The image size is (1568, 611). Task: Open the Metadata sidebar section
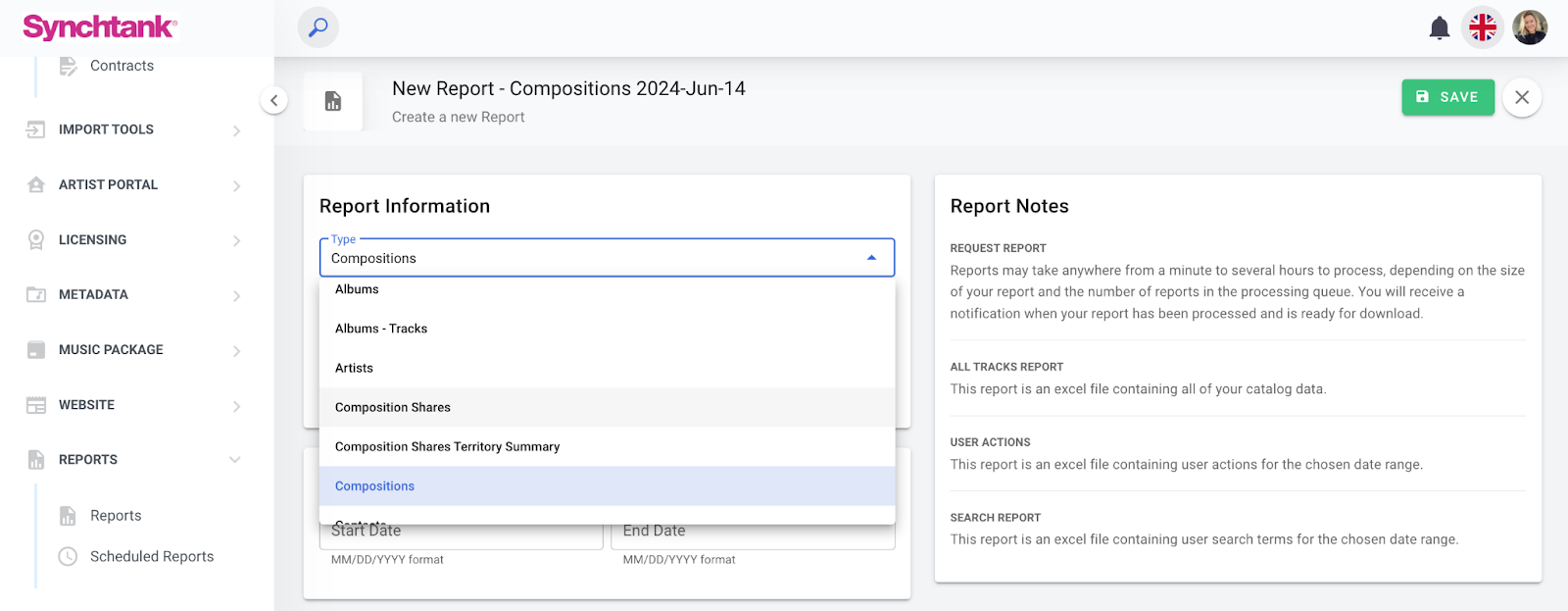click(93, 294)
